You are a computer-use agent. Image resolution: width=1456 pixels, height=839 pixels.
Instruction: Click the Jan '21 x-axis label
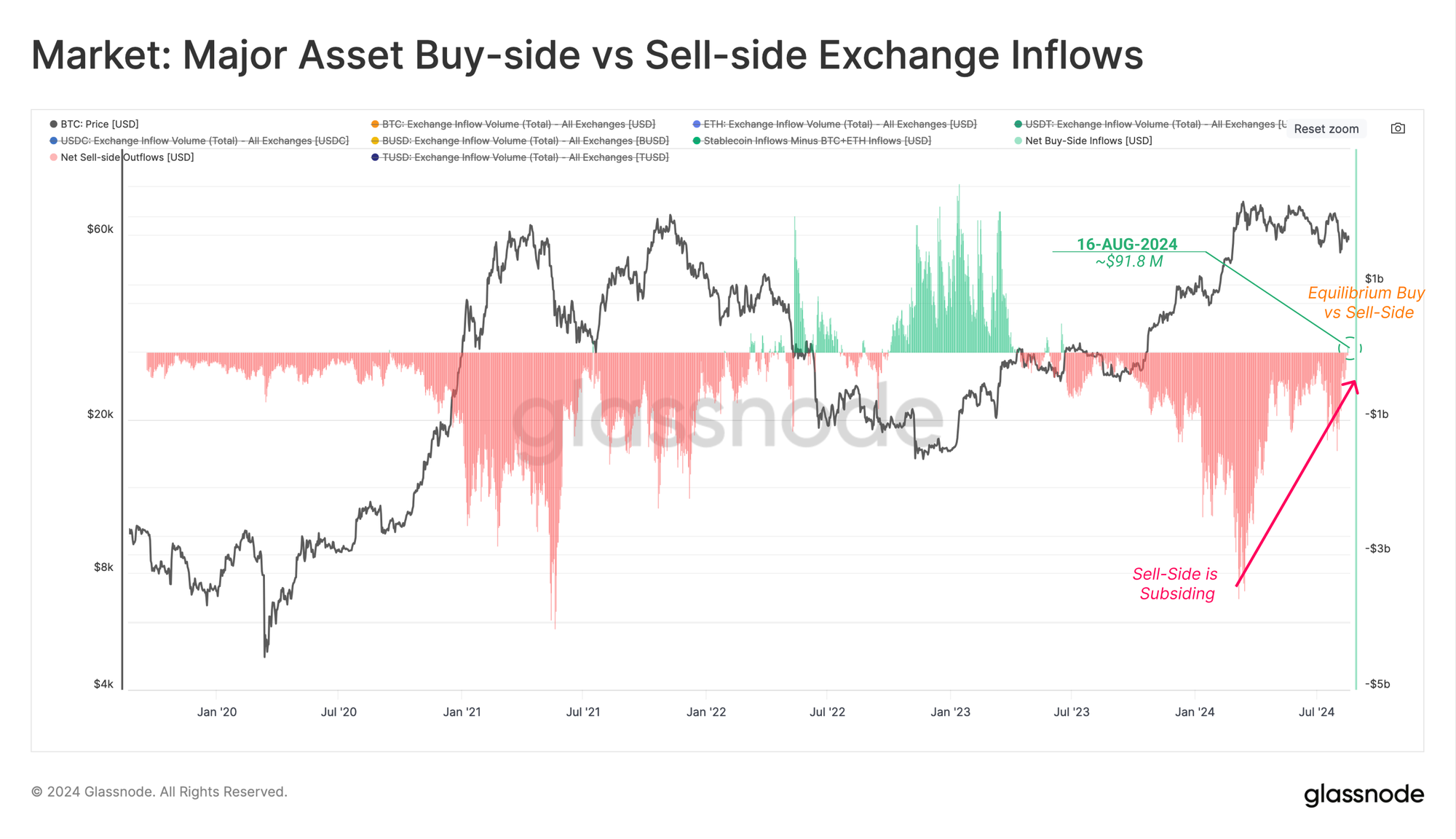point(462,712)
